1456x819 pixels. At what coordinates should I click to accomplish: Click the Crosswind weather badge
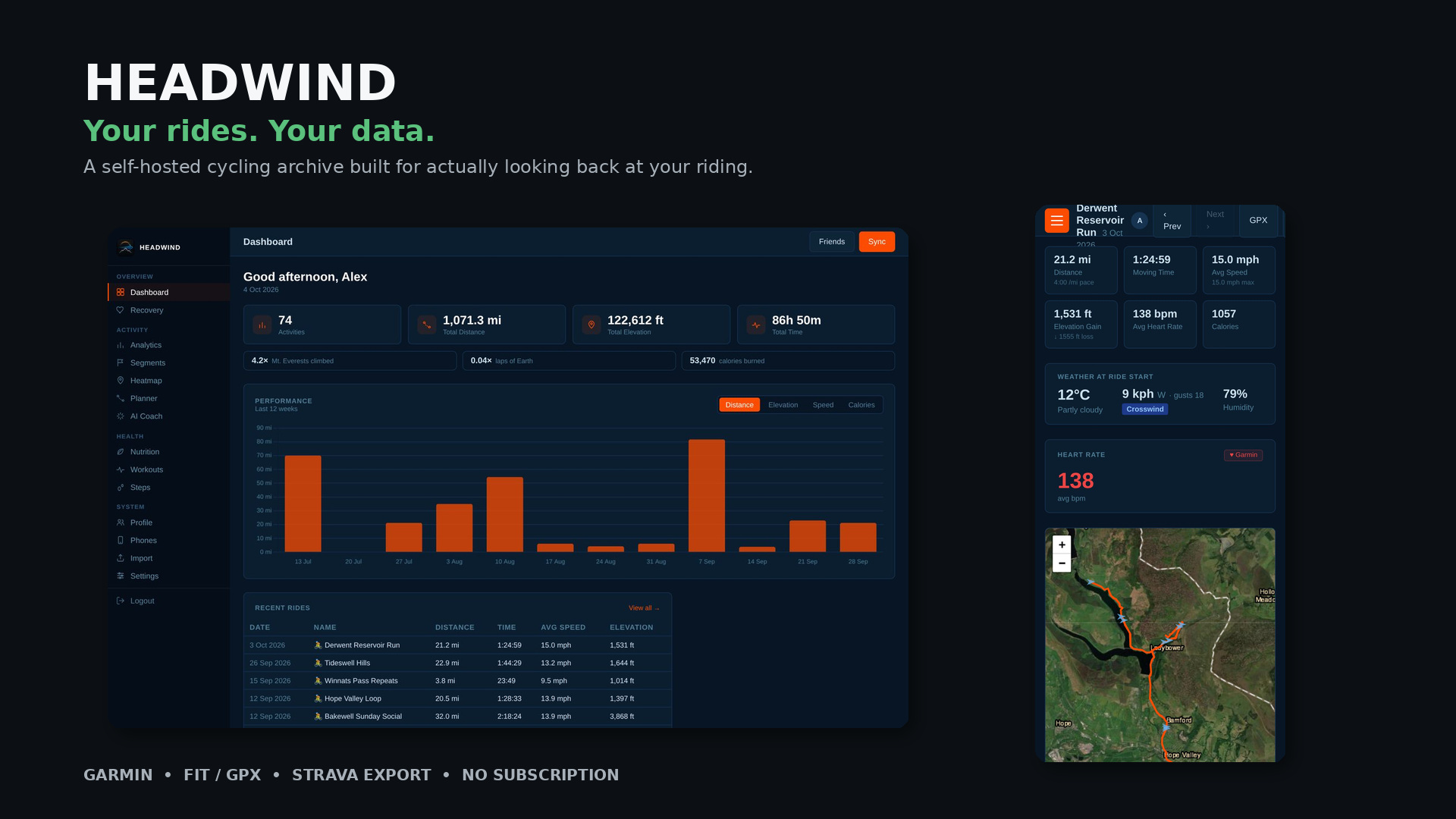(x=1145, y=409)
